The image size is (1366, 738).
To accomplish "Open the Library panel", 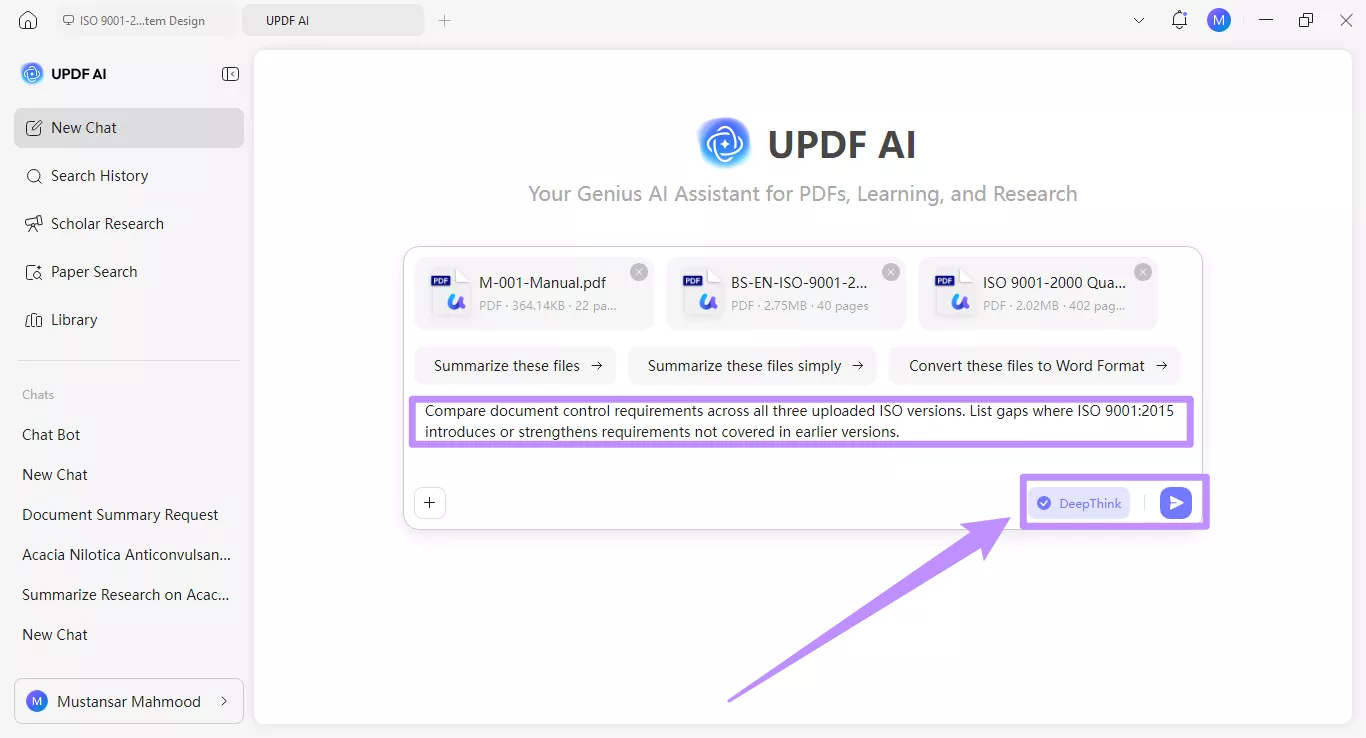I will pyautogui.click(x=73, y=319).
